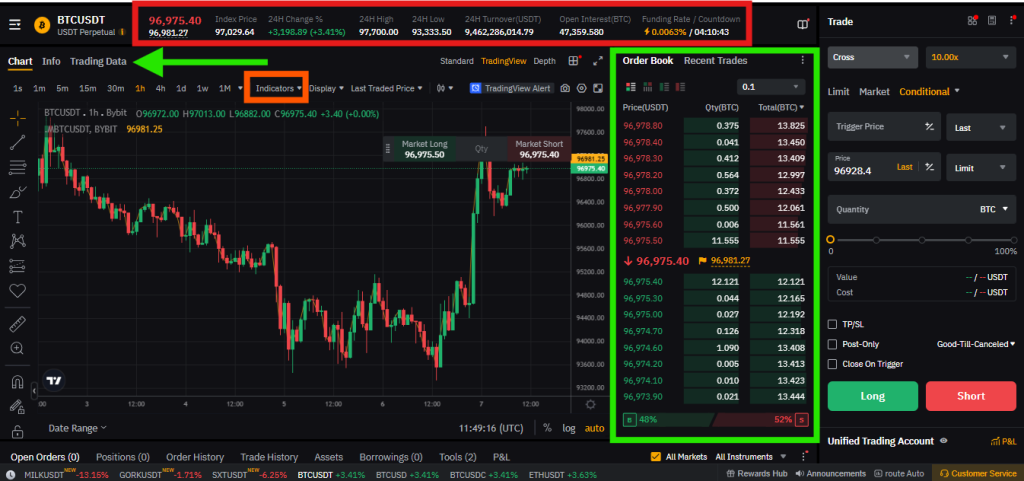This screenshot has width=1024, height=481.
Task: Click the quantity percentage slider handle
Action: (831, 240)
